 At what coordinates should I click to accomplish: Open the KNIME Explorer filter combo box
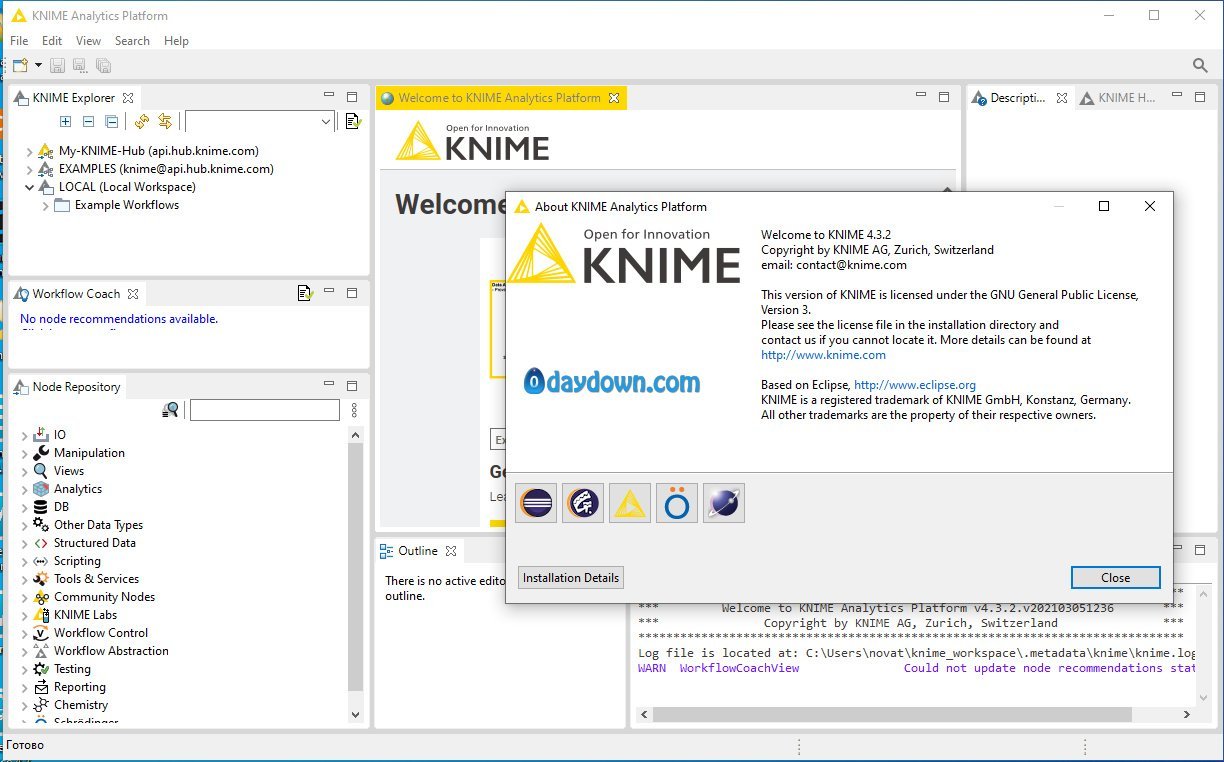[x=260, y=121]
